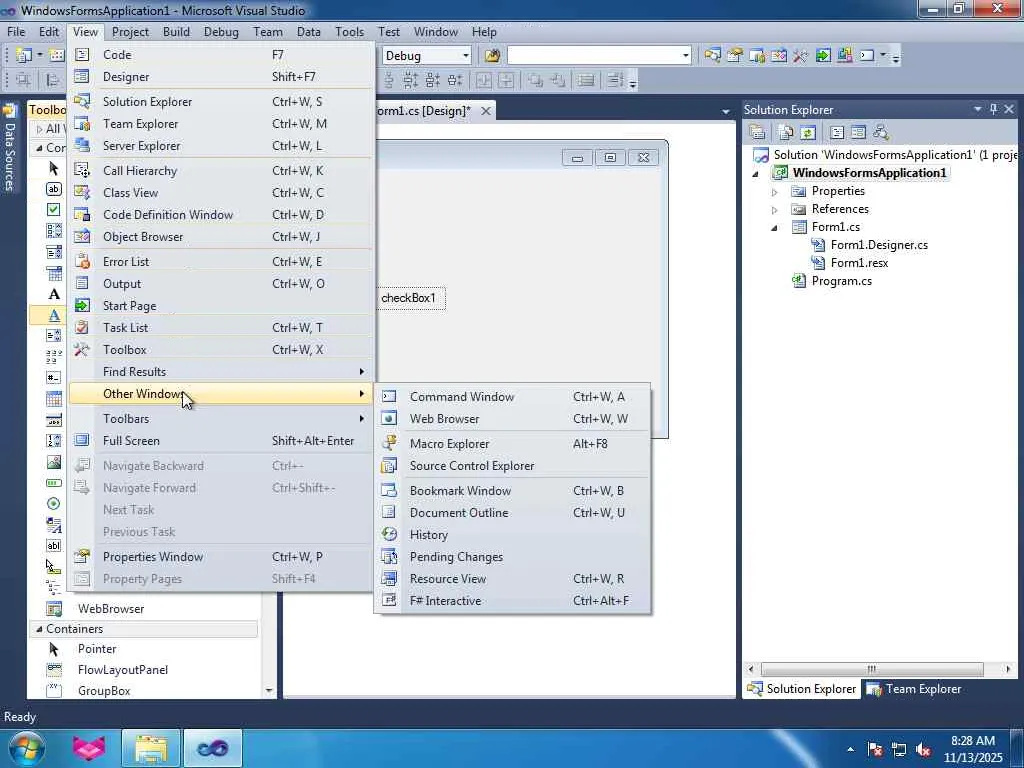The width and height of the screenshot is (1024, 768).
Task: Open the Tools menu in menu bar
Action: [349, 31]
